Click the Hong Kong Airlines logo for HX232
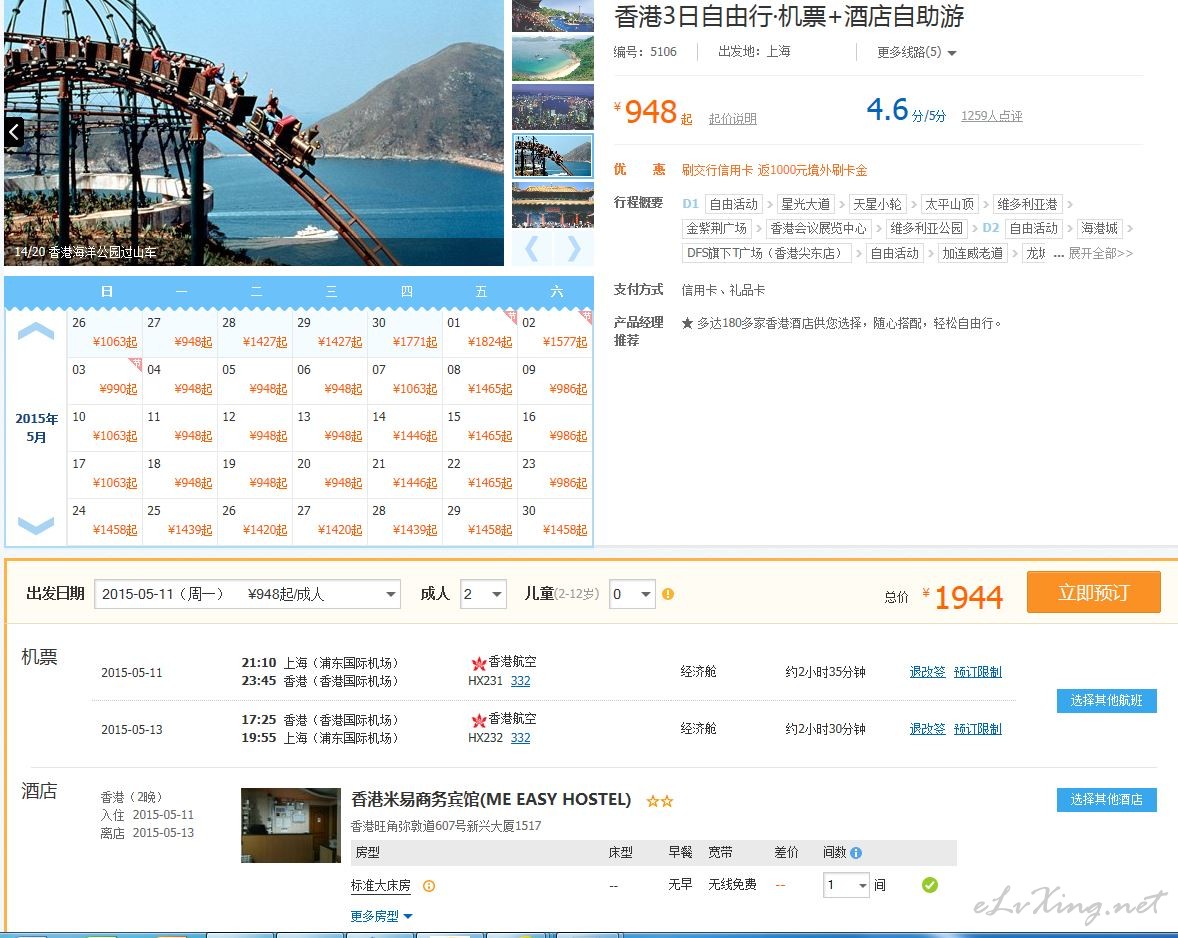Screen dimensions: 1178x938 point(479,719)
